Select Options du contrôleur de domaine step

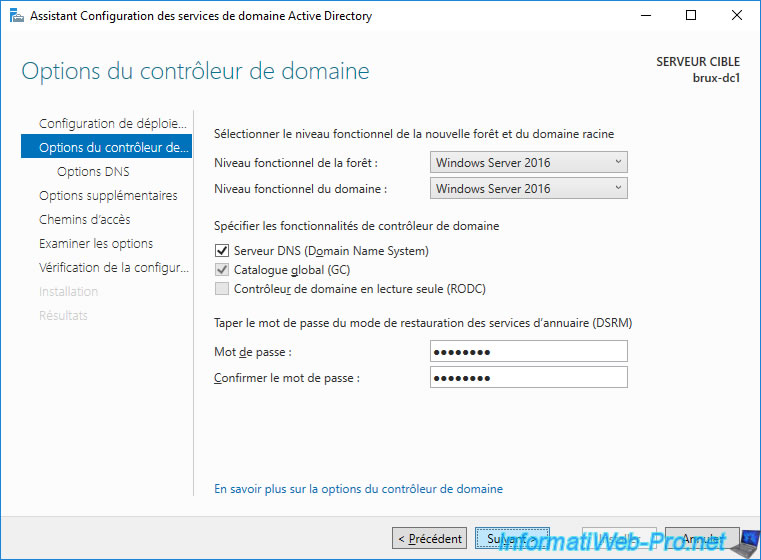[112, 147]
